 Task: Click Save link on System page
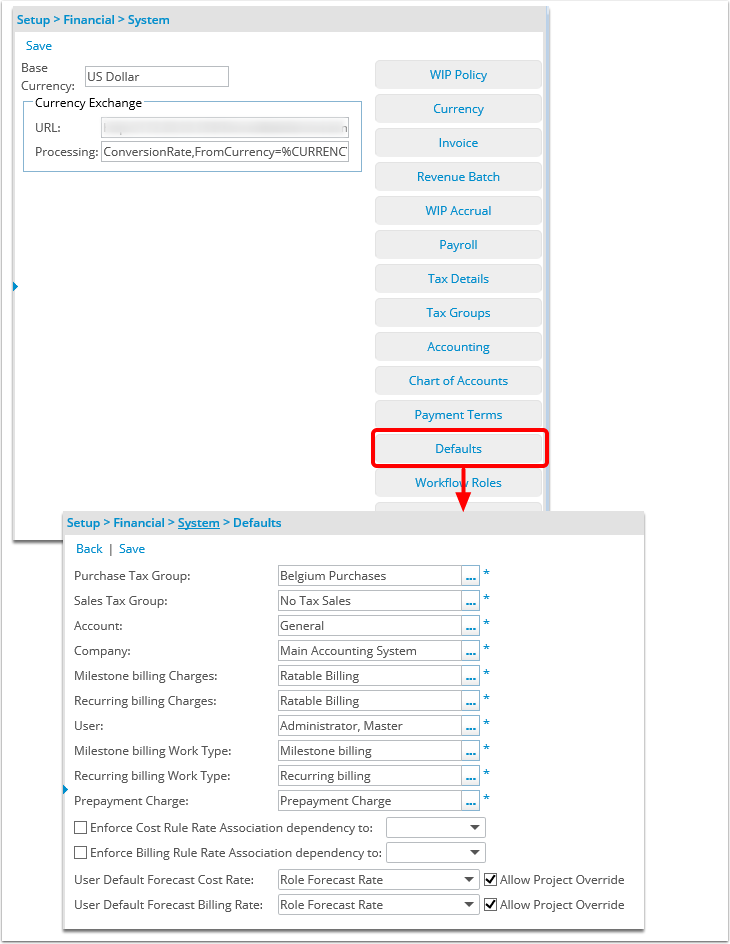coord(39,46)
